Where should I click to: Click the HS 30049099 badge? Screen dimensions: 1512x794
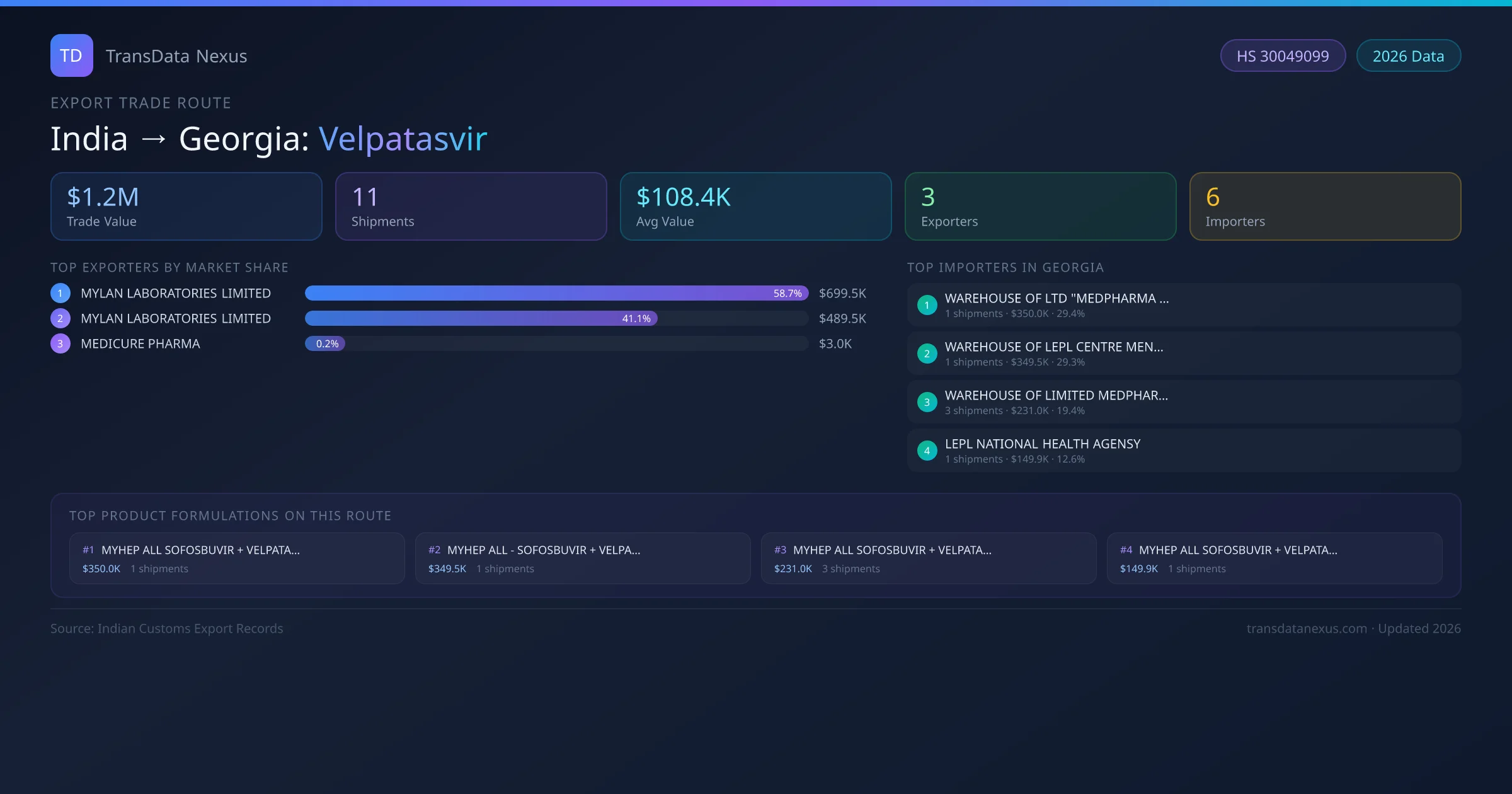[1282, 56]
